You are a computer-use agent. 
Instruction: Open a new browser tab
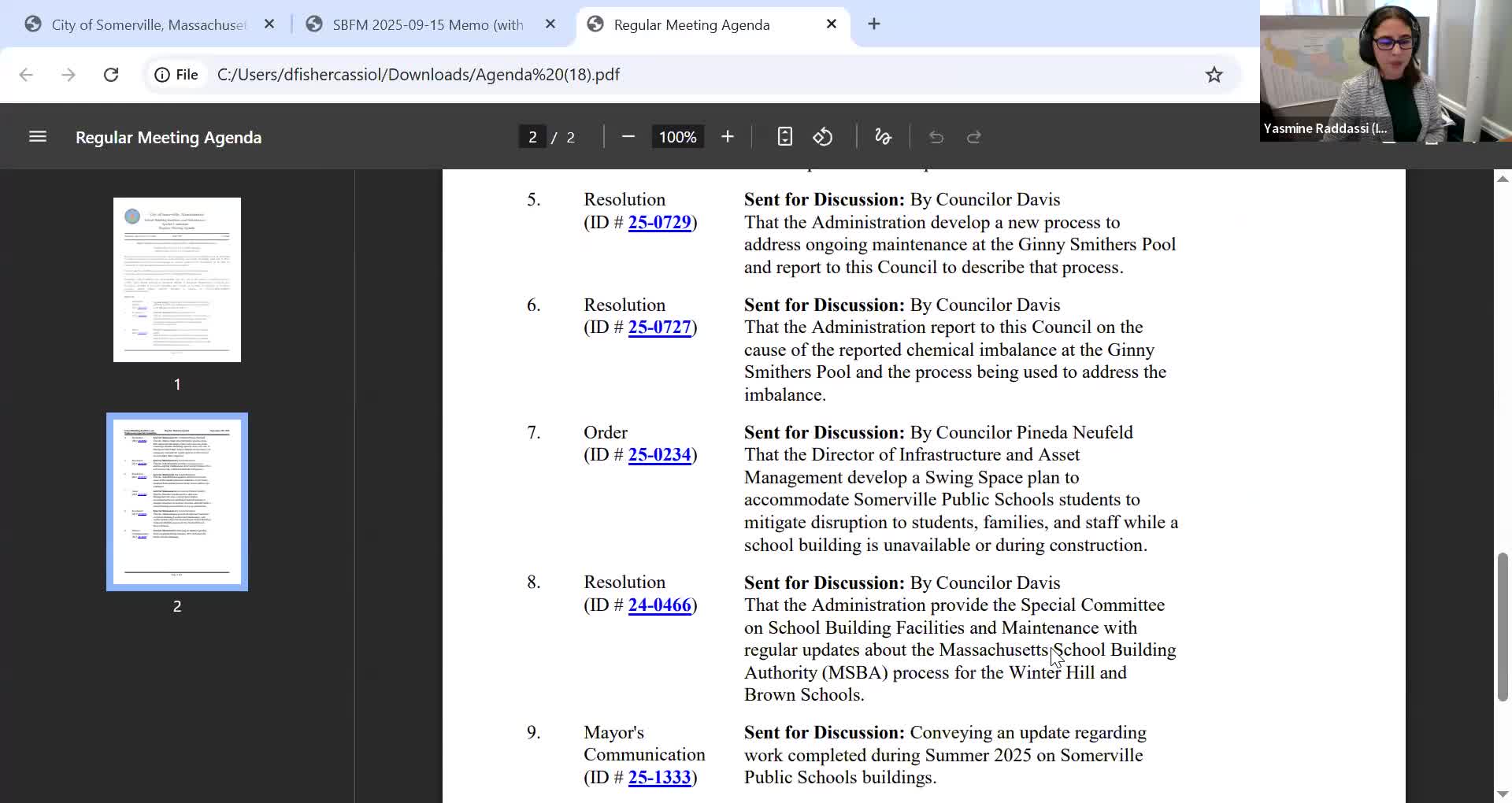[873, 24]
